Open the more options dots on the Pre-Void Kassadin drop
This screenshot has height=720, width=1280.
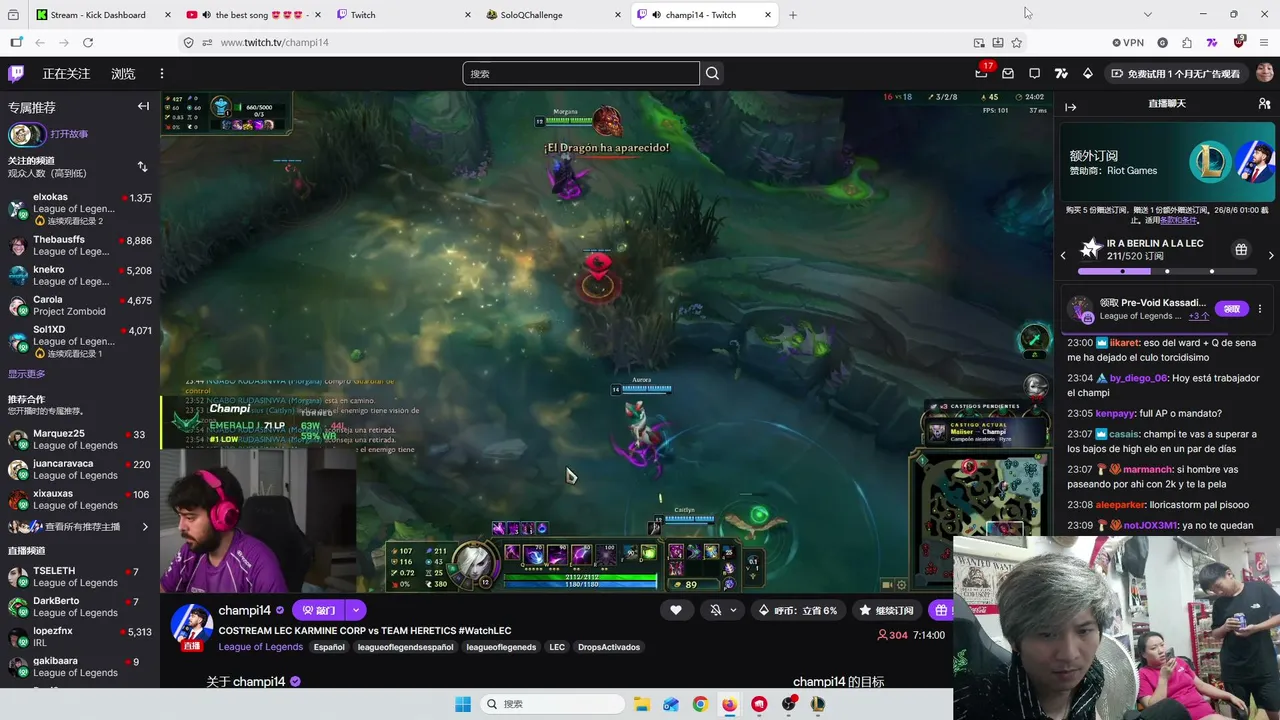(x=1260, y=309)
